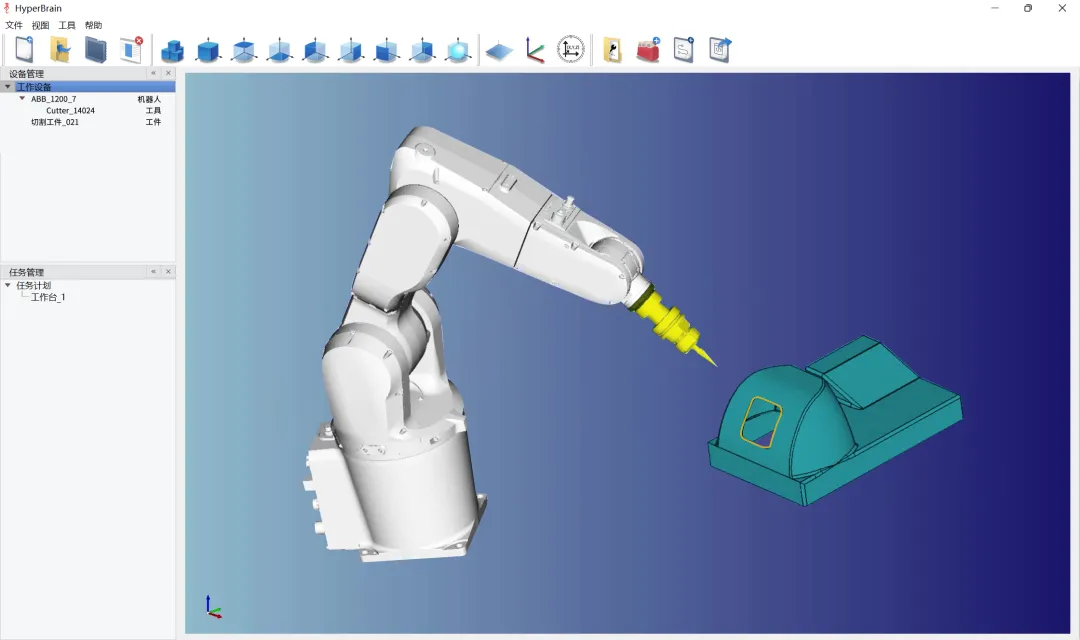1080x640 pixels.
Task: Close the 设备管理 panel
Action: click(x=168, y=73)
